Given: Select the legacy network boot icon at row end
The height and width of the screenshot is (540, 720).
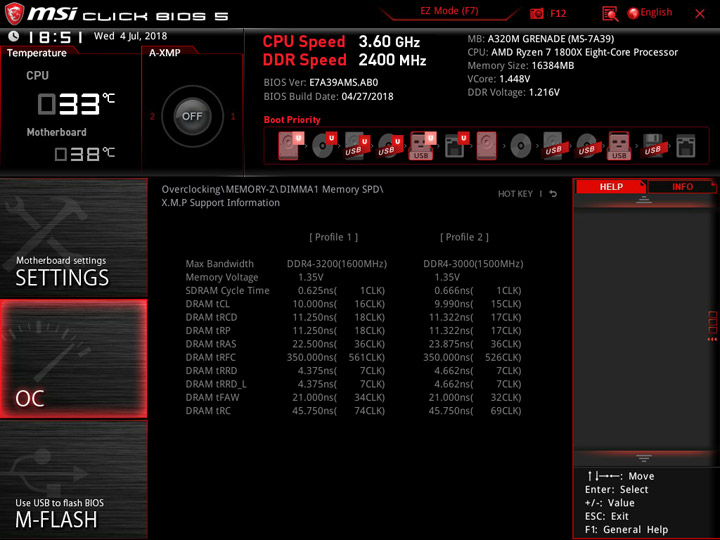Looking at the screenshot, I should [x=686, y=146].
